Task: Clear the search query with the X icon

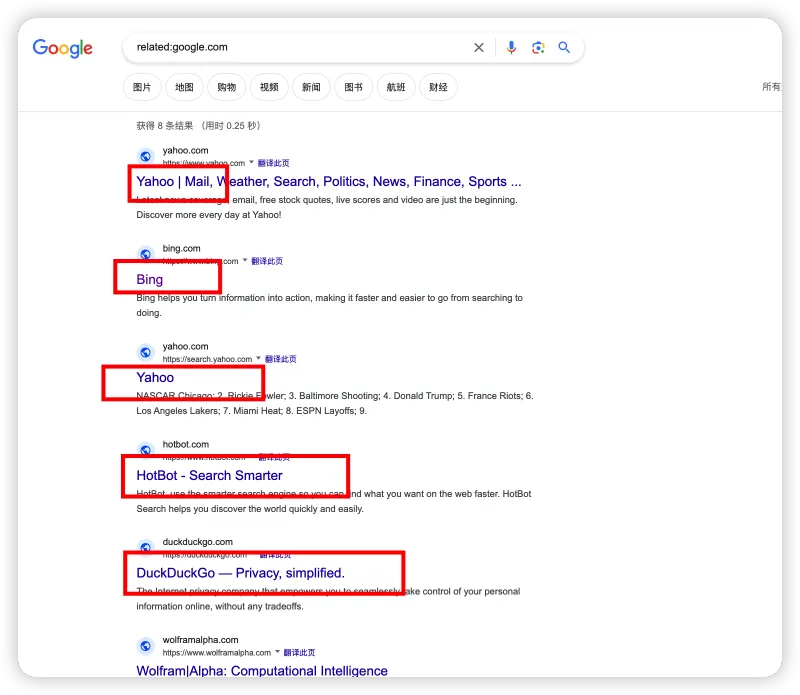Action: pyautogui.click(x=479, y=47)
